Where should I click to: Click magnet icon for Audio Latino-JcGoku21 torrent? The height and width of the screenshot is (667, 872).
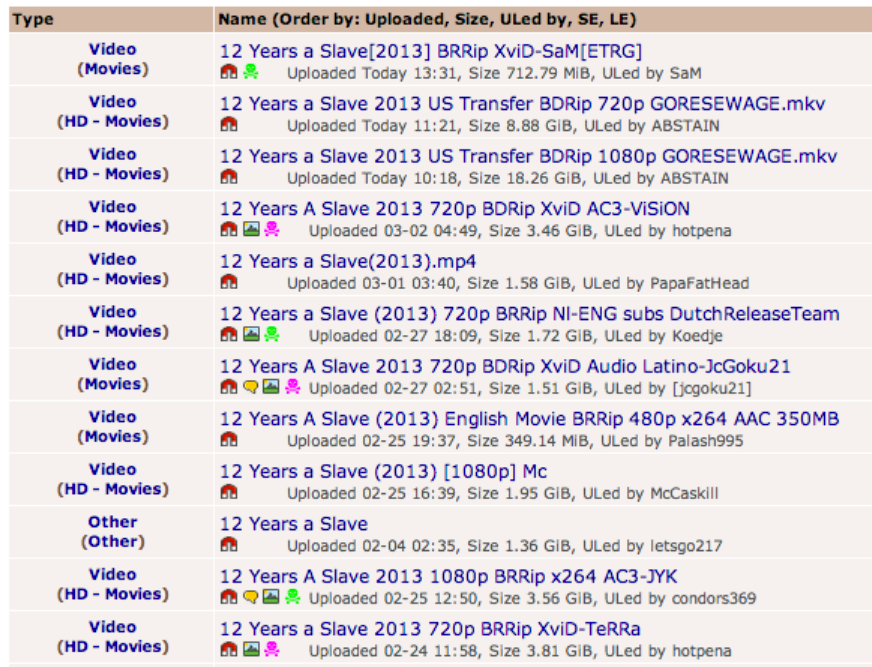coord(229,387)
